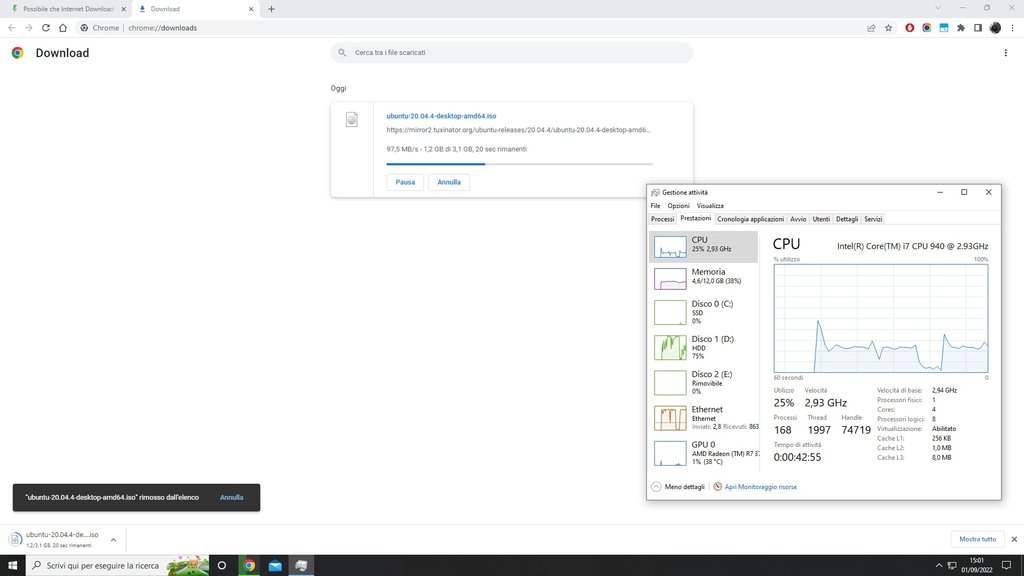
Task: Expand options for ubuntu iso download chip
Action: [x=113, y=540]
